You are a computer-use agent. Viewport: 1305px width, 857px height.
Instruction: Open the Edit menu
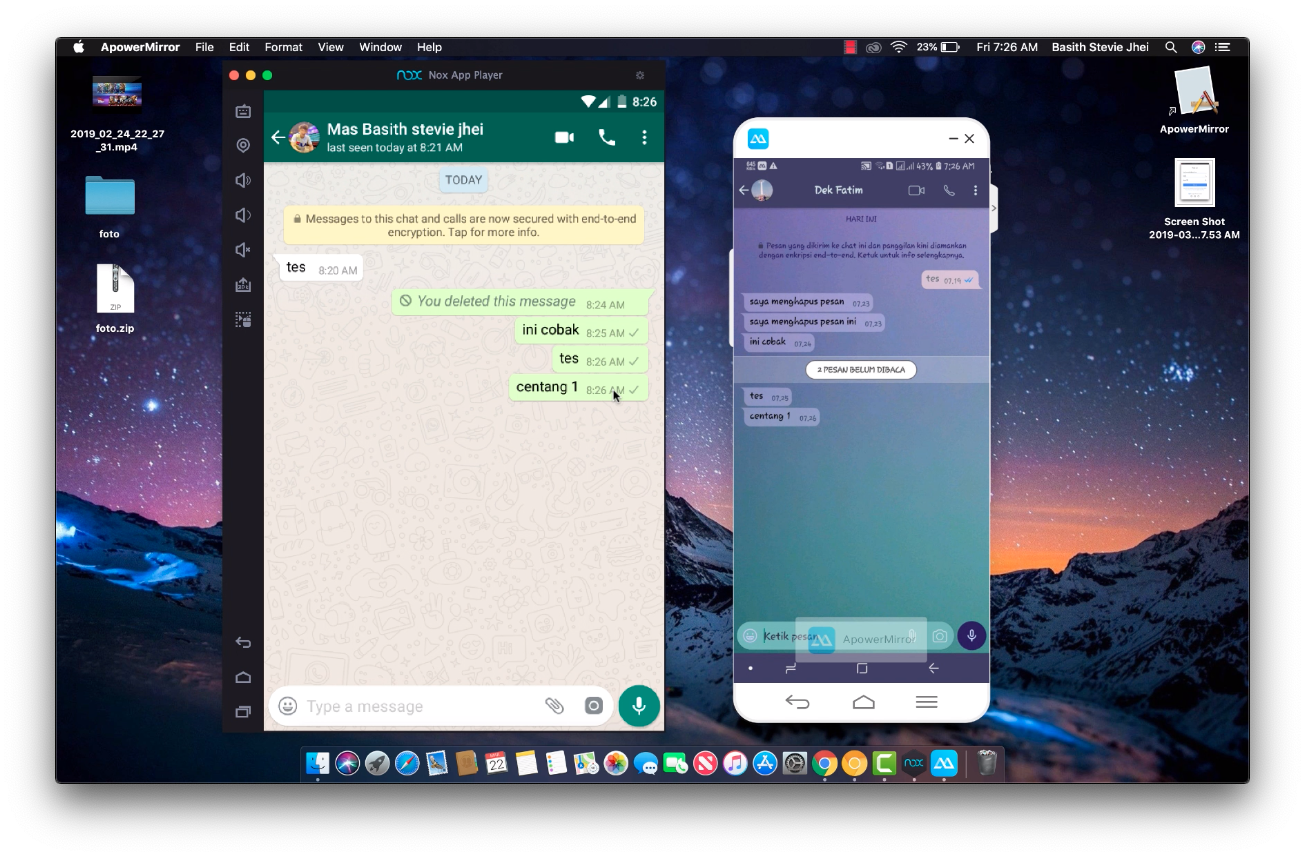point(239,47)
